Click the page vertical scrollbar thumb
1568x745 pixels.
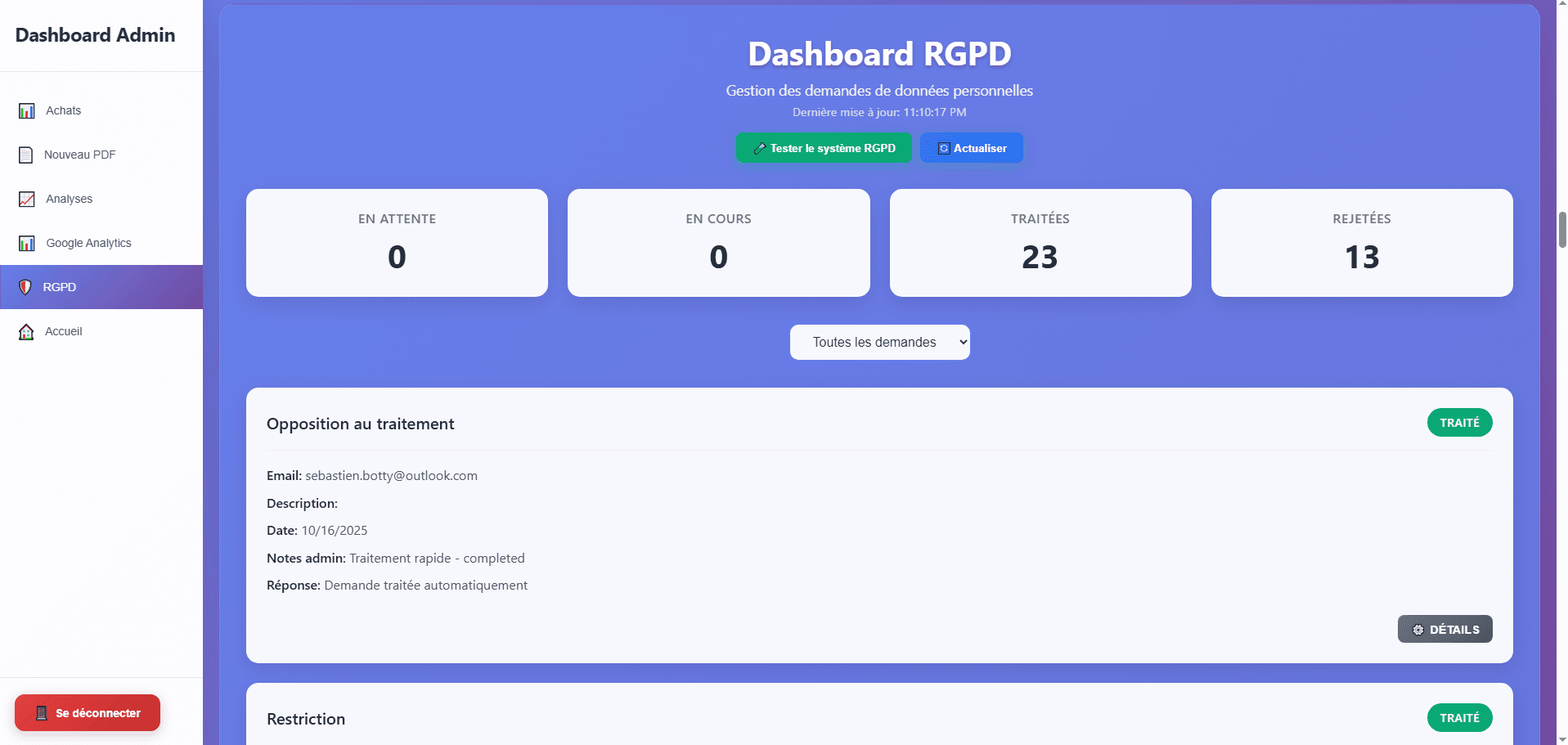1562,229
